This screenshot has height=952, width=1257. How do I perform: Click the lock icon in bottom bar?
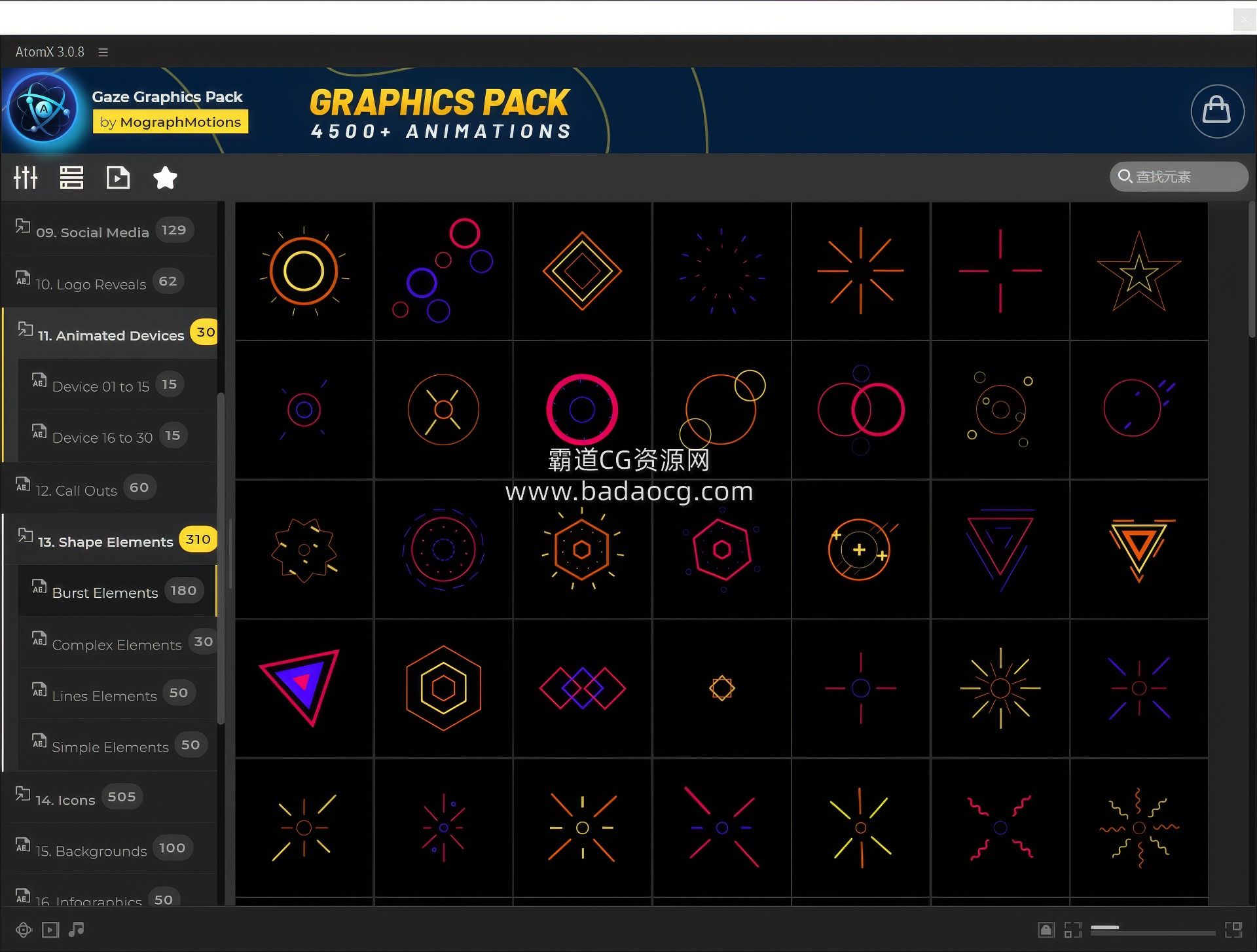click(1046, 930)
